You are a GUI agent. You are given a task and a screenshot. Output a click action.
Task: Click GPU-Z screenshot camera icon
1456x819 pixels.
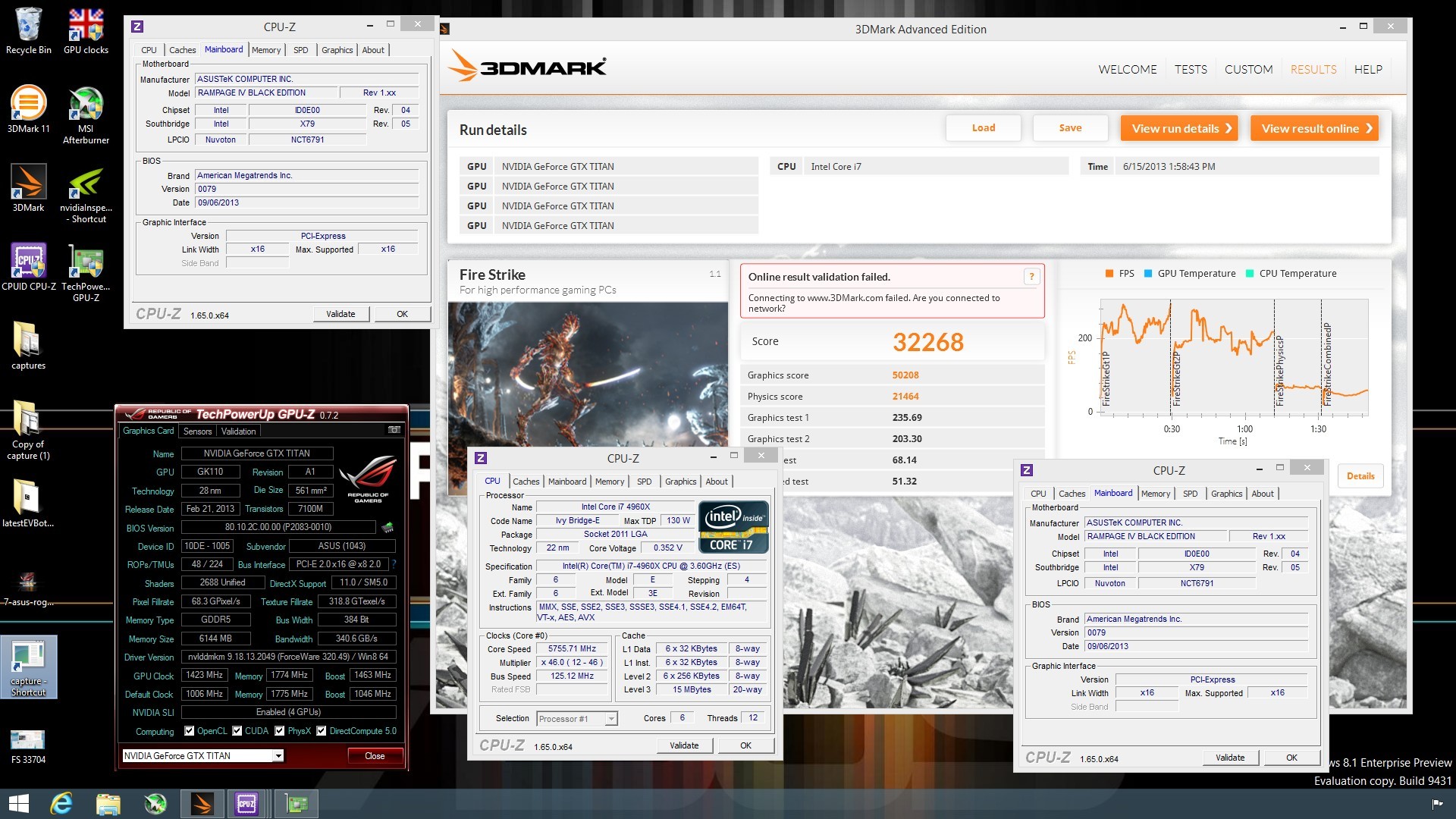(x=394, y=430)
